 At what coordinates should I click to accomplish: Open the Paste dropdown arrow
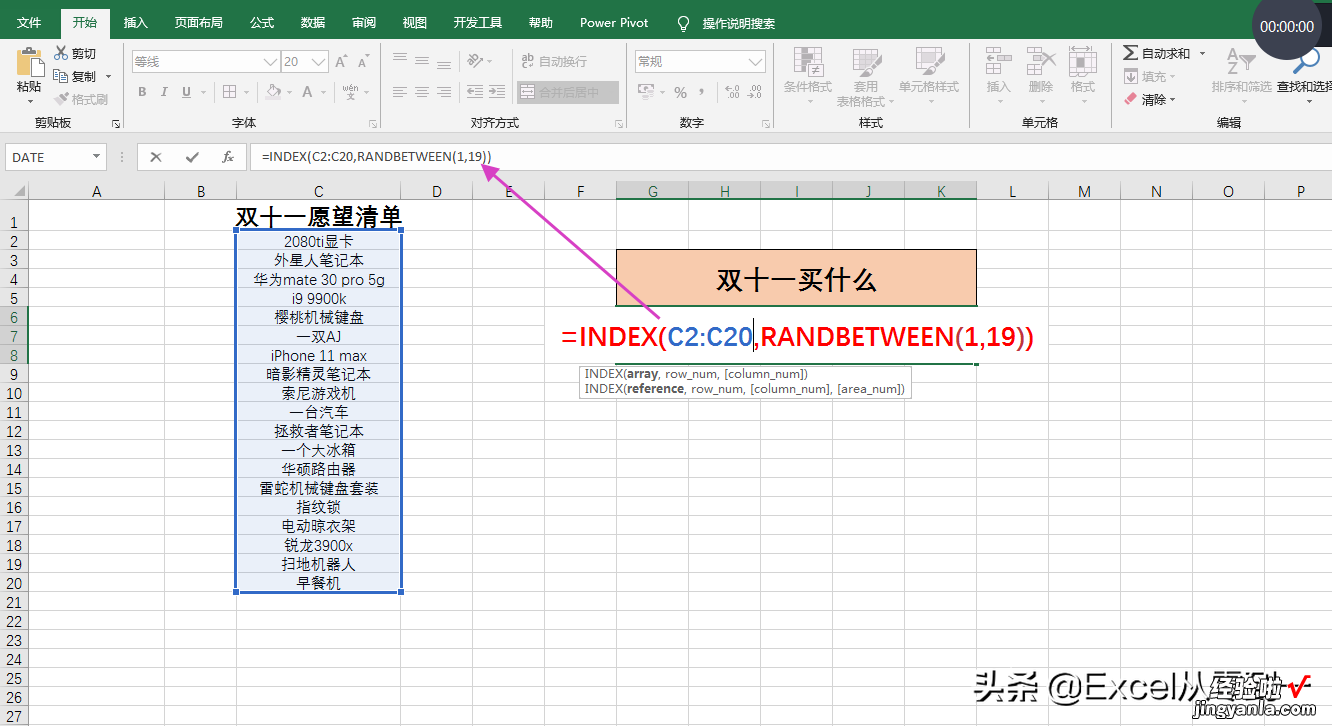click(x=29, y=102)
